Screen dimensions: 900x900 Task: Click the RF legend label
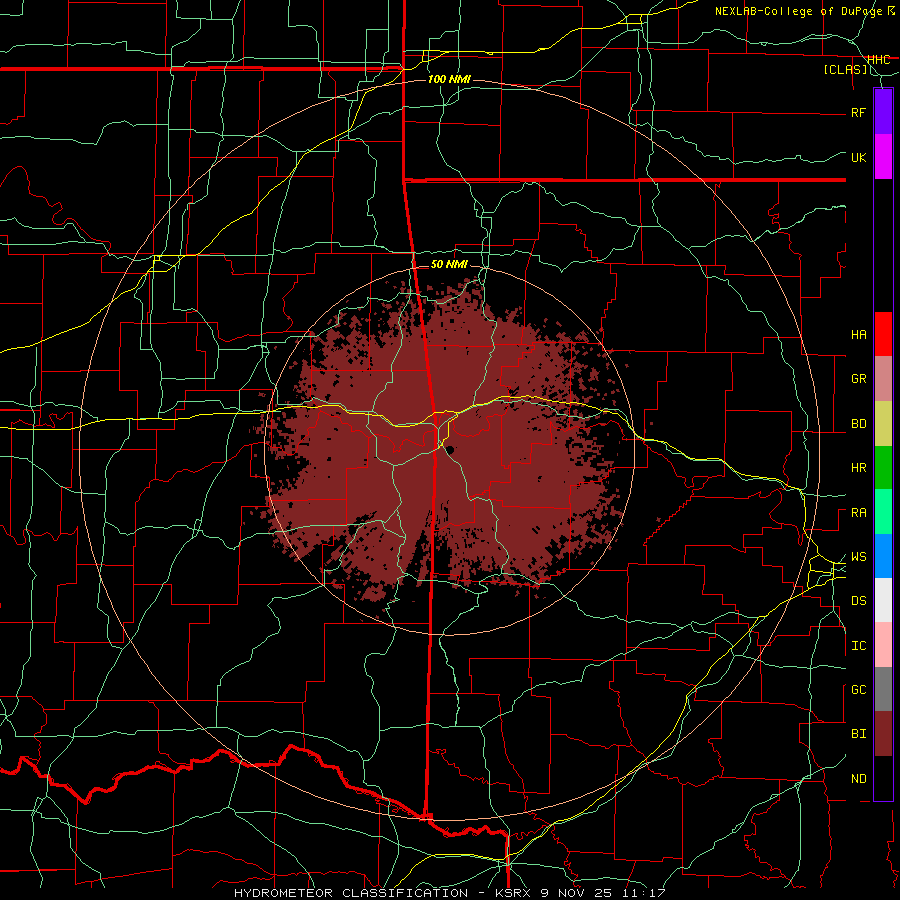pyautogui.click(x=859, y=112)
